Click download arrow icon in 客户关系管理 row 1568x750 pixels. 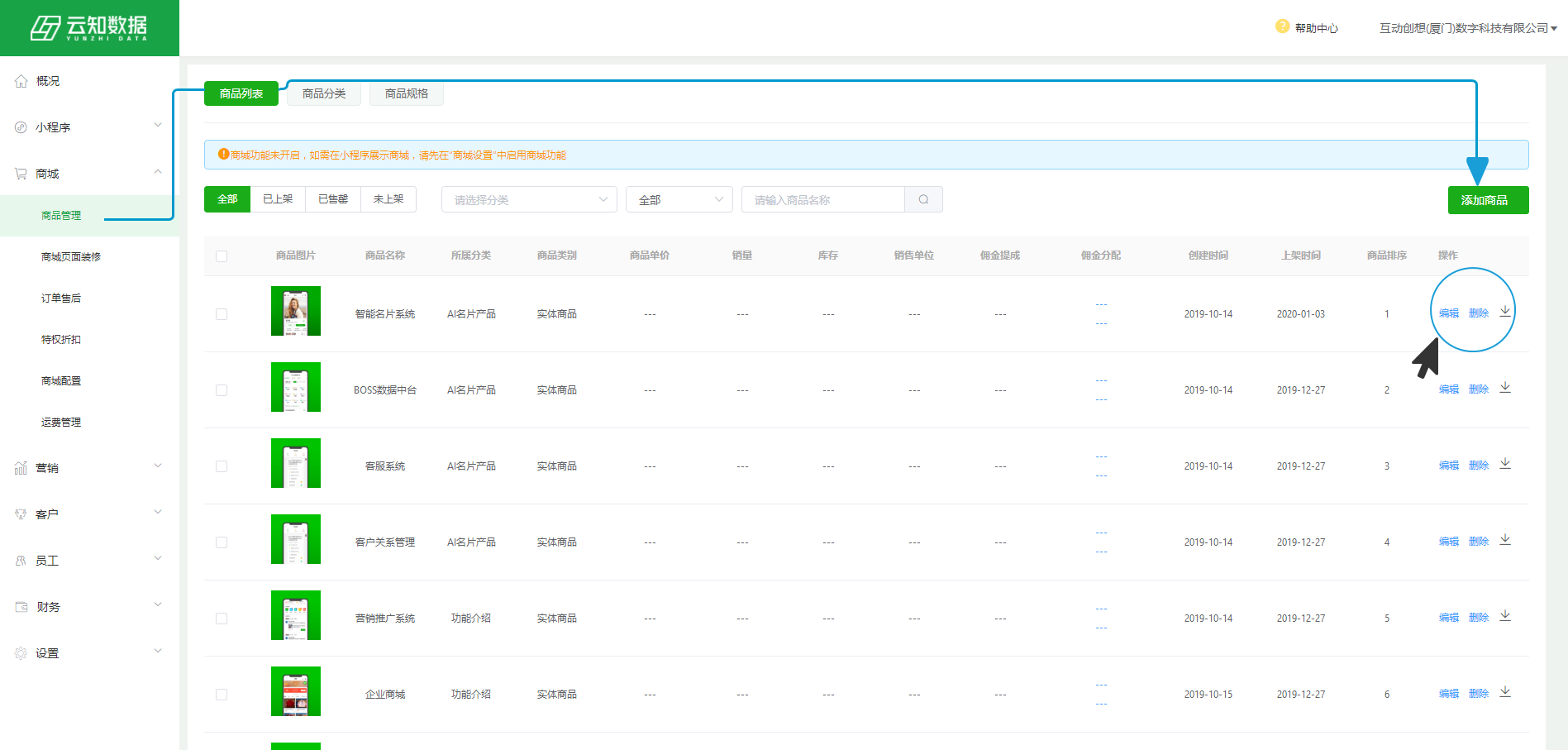tap(1505, 539)
